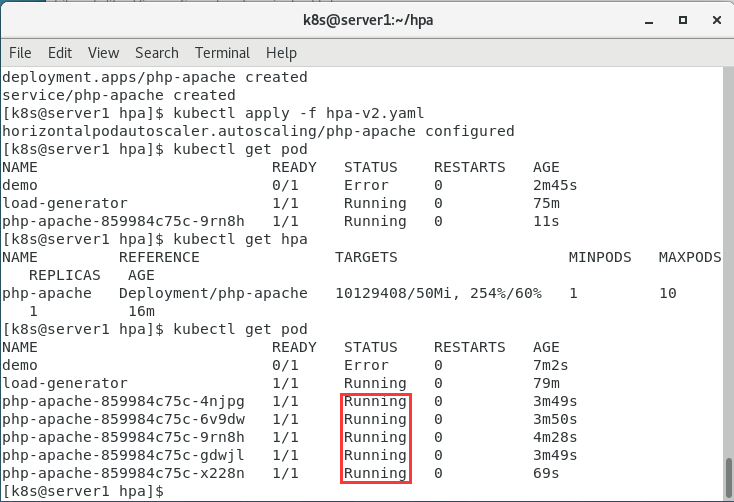Click the hpa age value 16m
Screen dimensions: 734x502
tap(141, 311)
